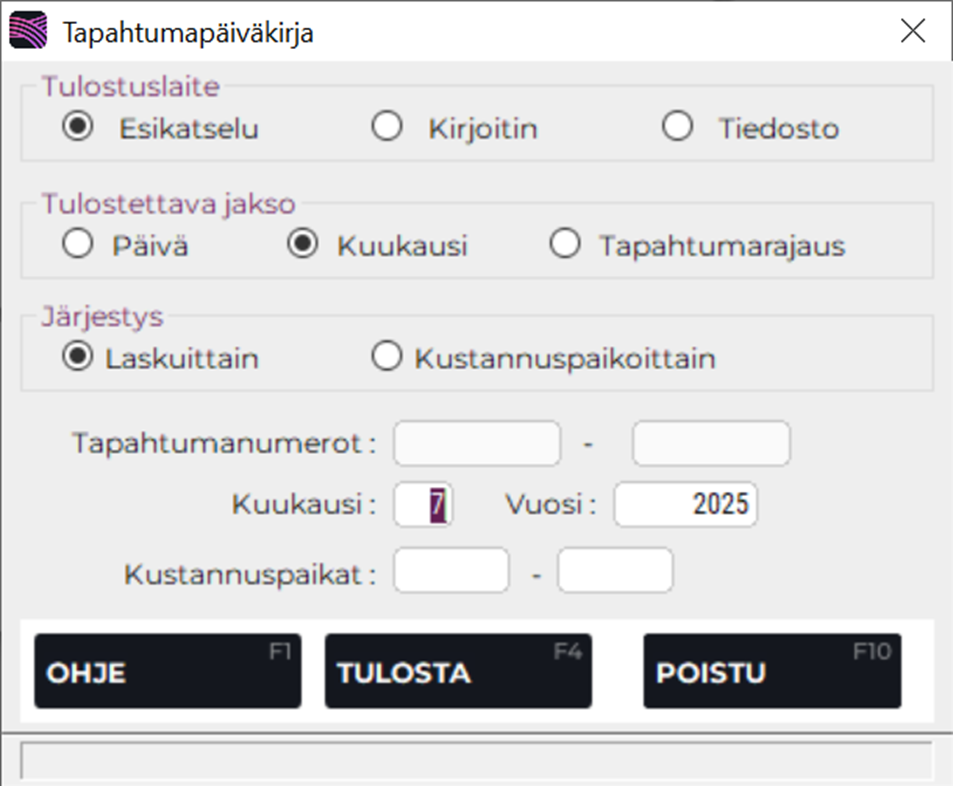Choose Tiedosto as the output destination

click(678, 126)
